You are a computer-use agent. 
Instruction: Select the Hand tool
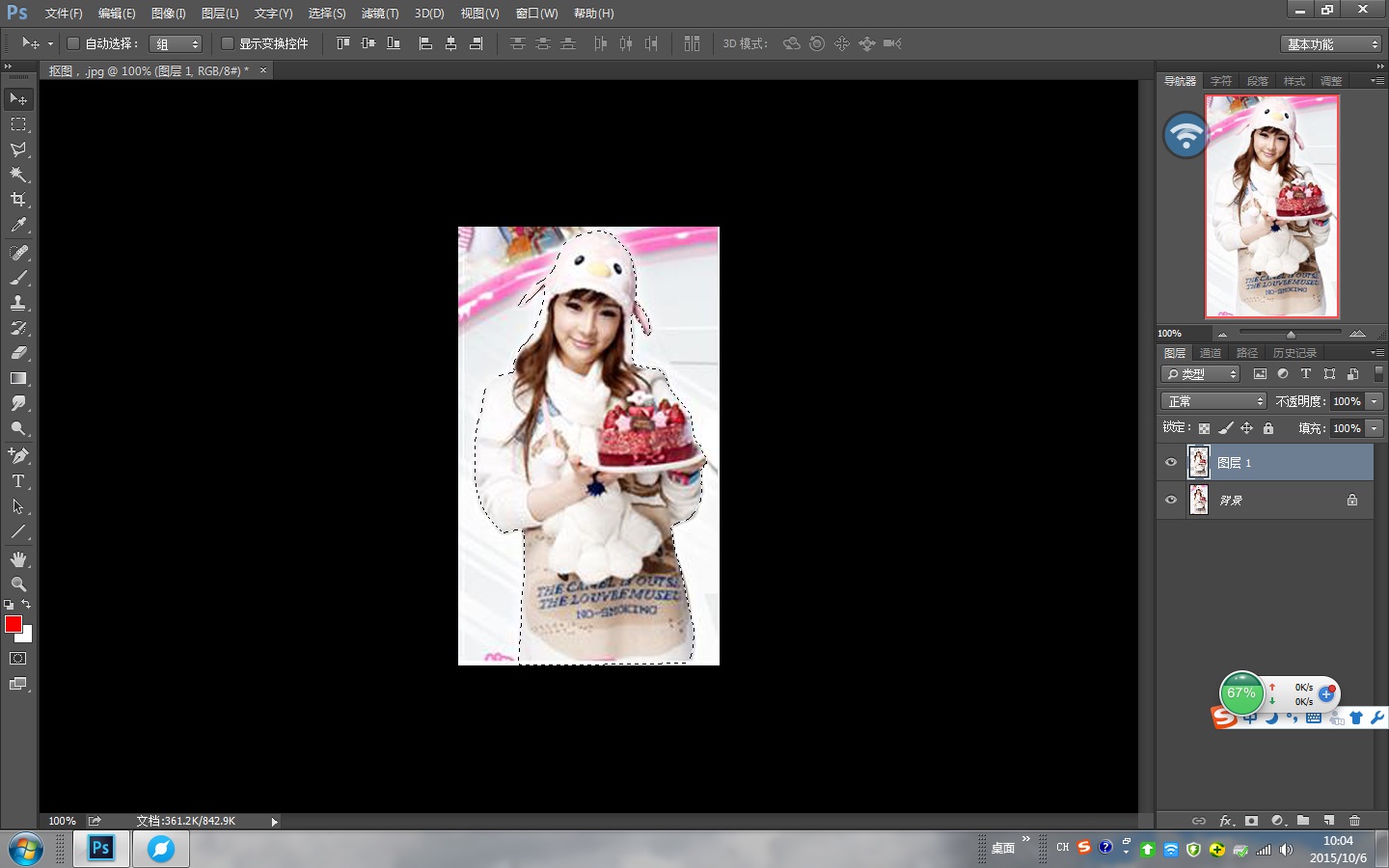(18, 559)
